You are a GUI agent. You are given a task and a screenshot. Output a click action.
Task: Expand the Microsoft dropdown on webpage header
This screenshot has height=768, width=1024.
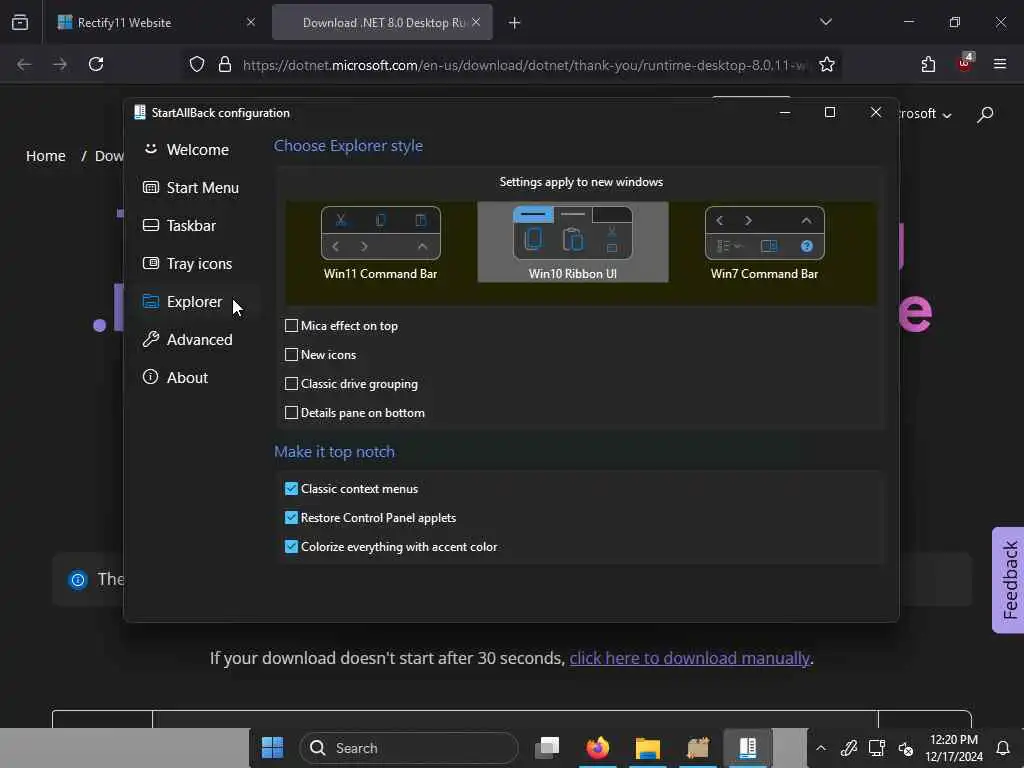[x=925, y=114]
